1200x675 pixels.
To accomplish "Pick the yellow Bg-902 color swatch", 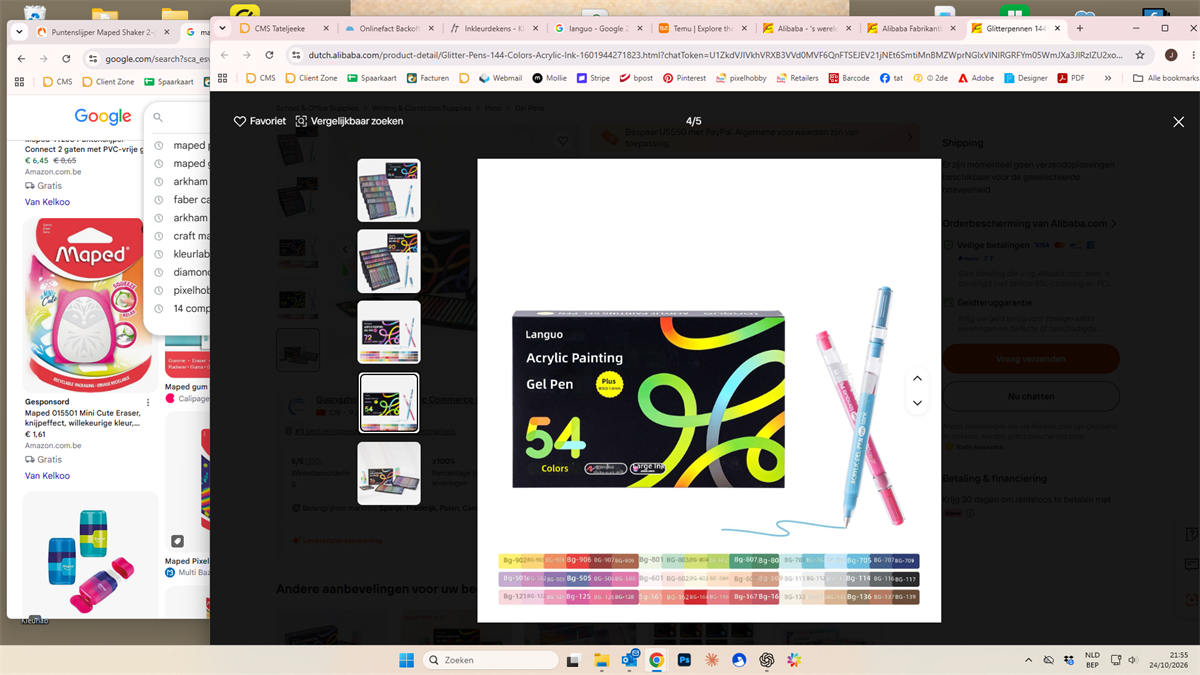I will click(x=514, y=561).
